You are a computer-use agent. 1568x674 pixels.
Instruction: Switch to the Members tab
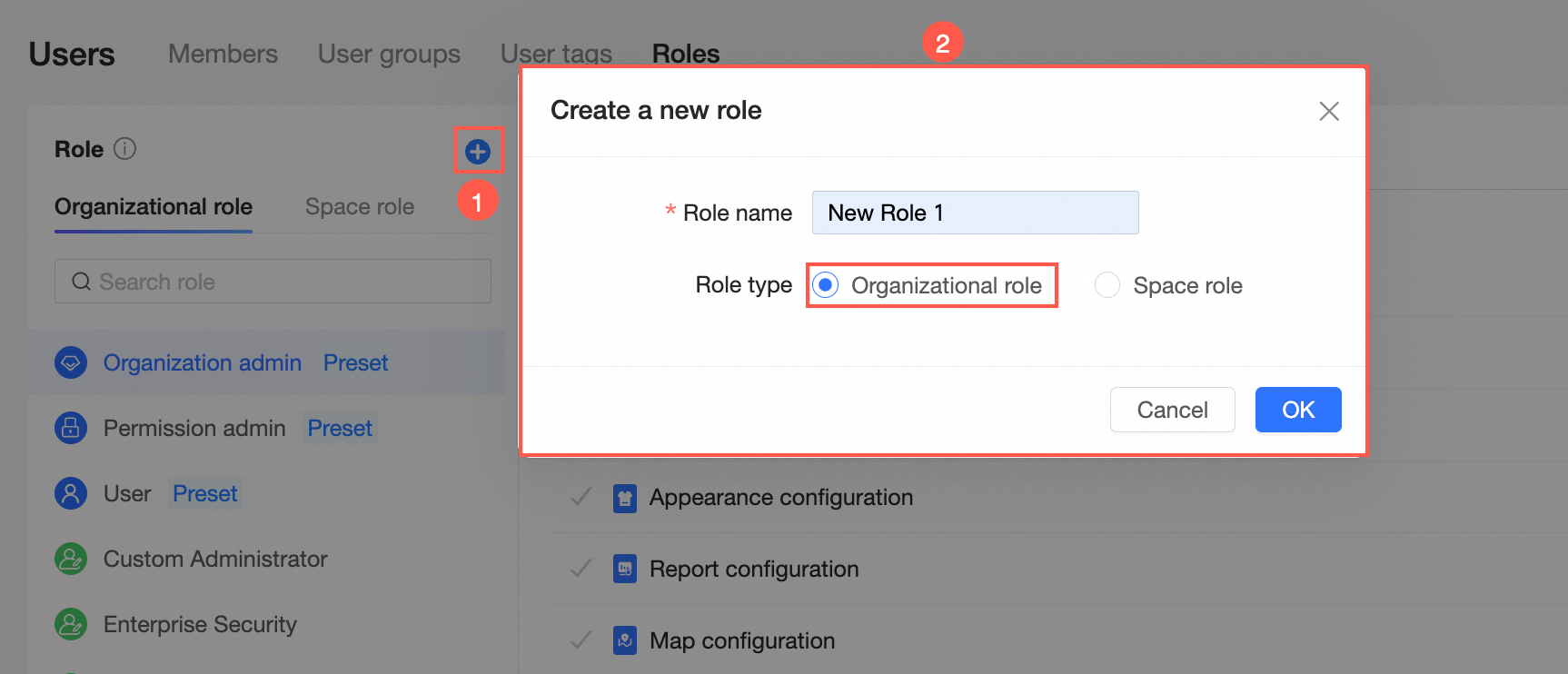(223, 54)
